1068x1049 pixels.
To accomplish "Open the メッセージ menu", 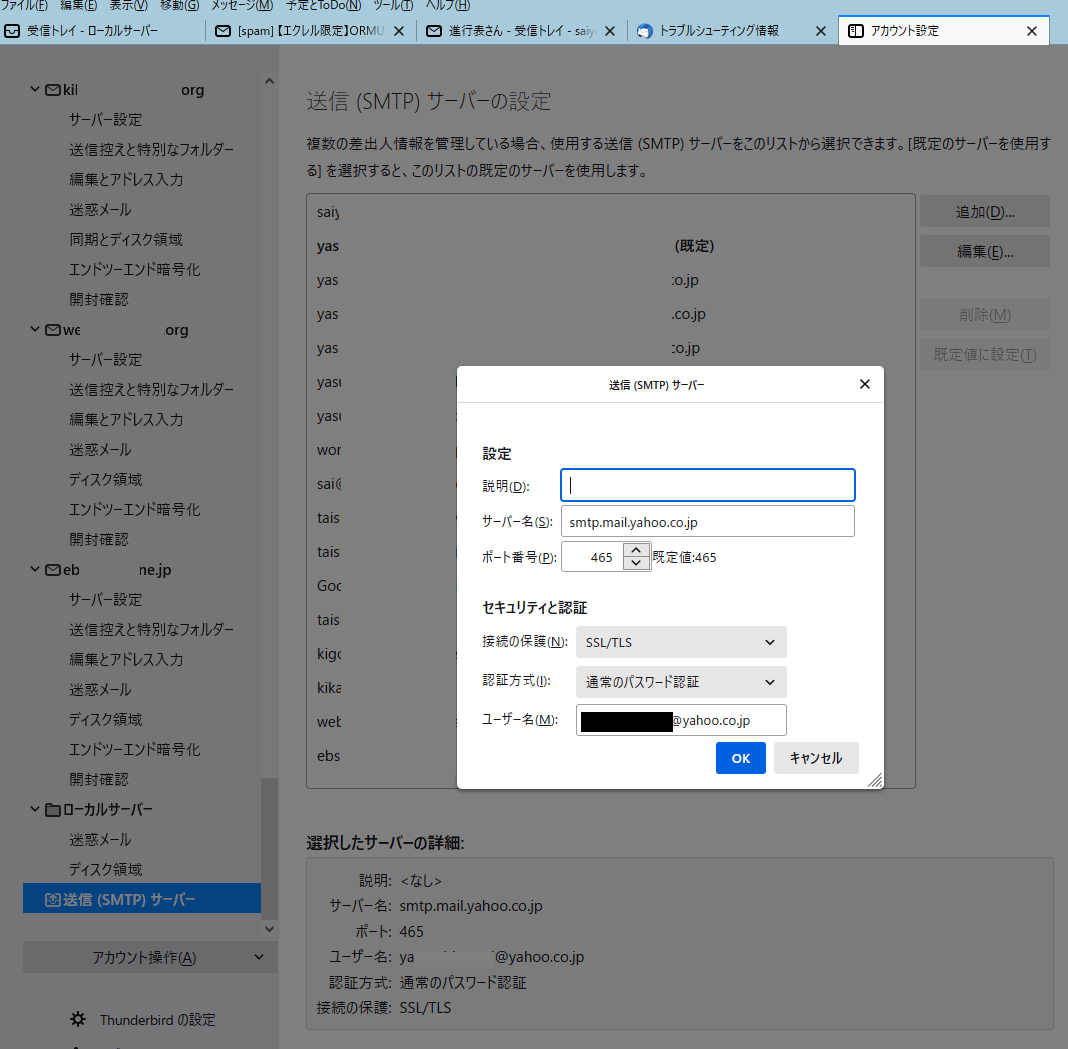I will (242, 5).
